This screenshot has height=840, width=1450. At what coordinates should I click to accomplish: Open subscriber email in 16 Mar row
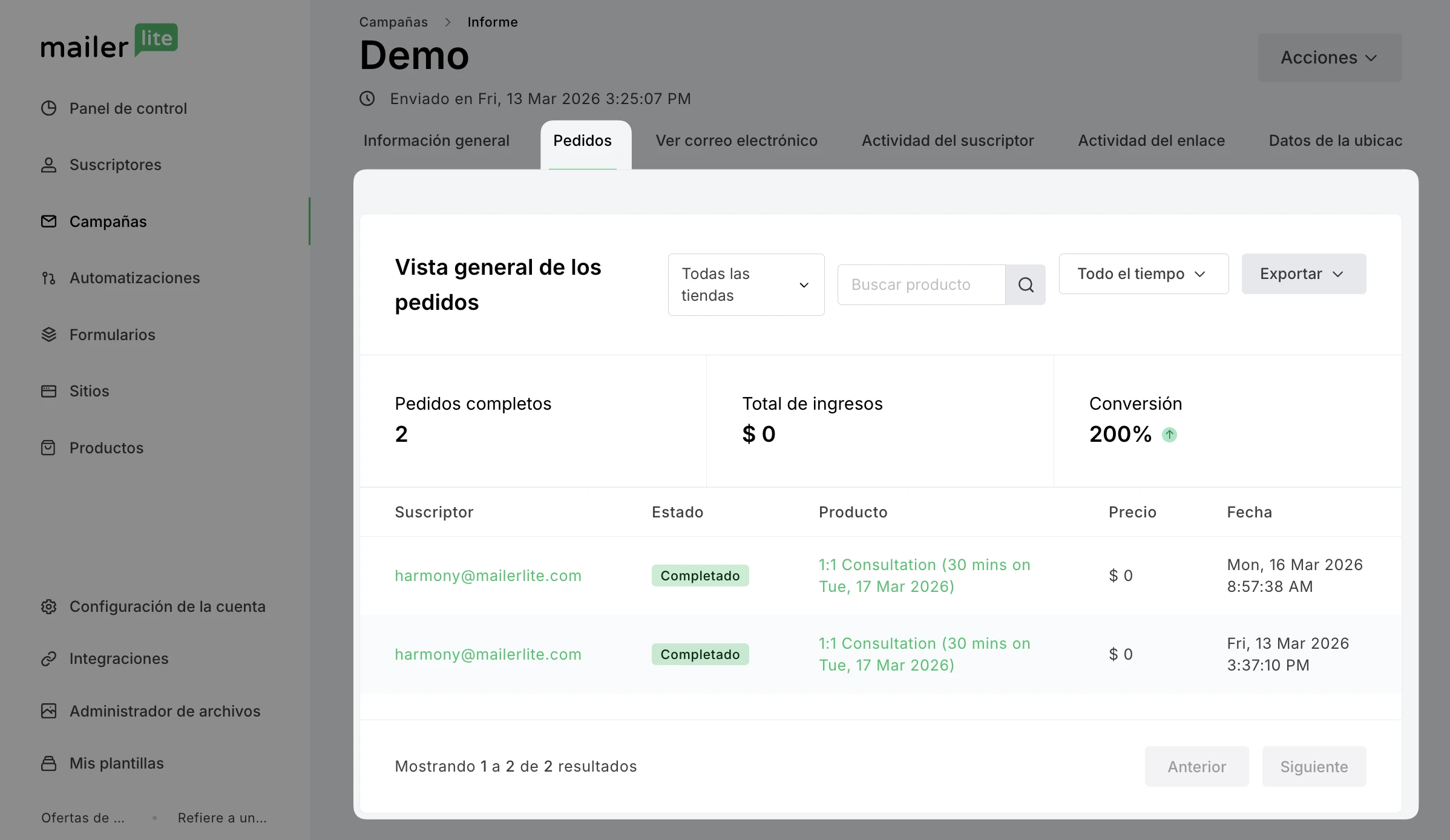[x=488, y=576]
